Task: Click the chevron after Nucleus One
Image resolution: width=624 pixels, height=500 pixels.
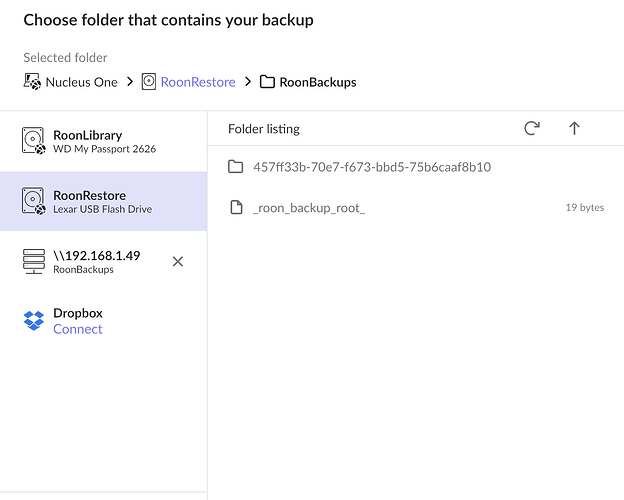Action: [x=130, y=82]
